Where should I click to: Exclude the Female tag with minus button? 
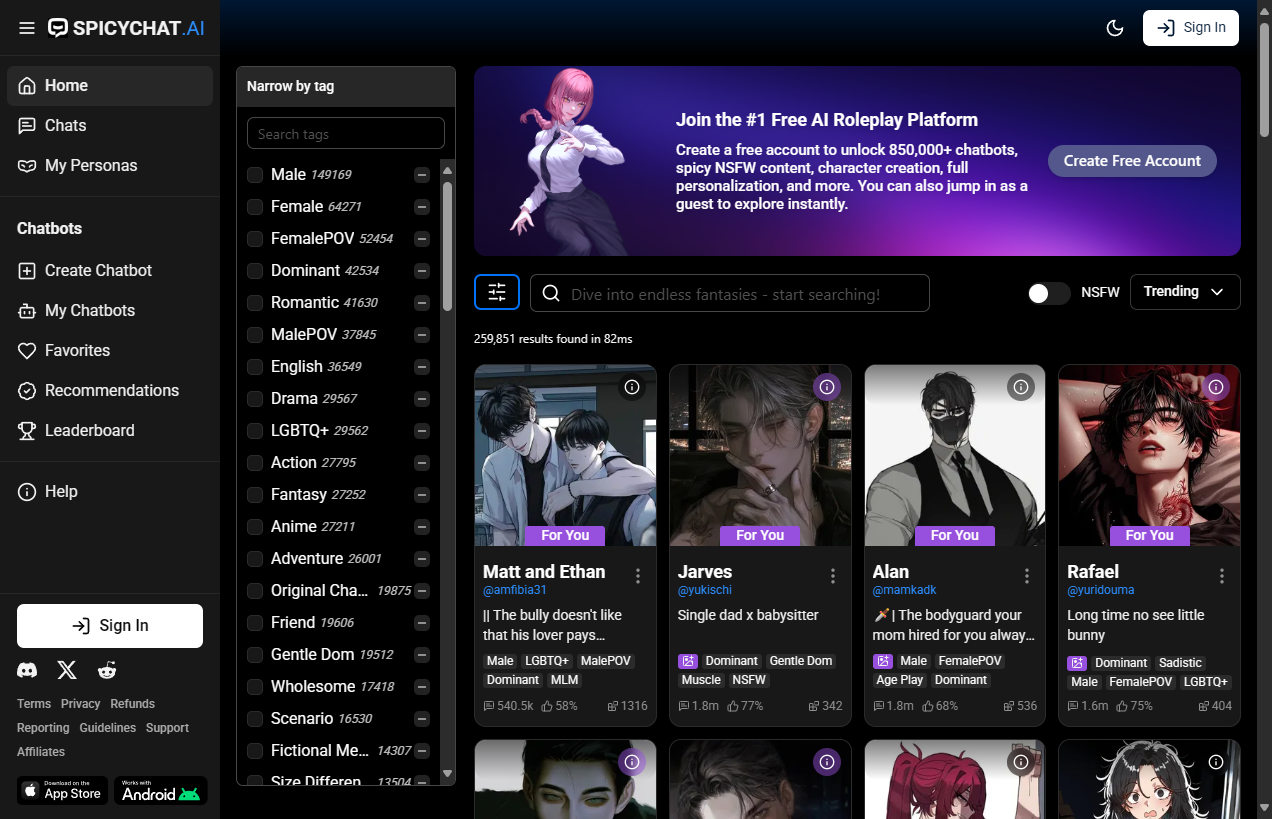point(422,207)
